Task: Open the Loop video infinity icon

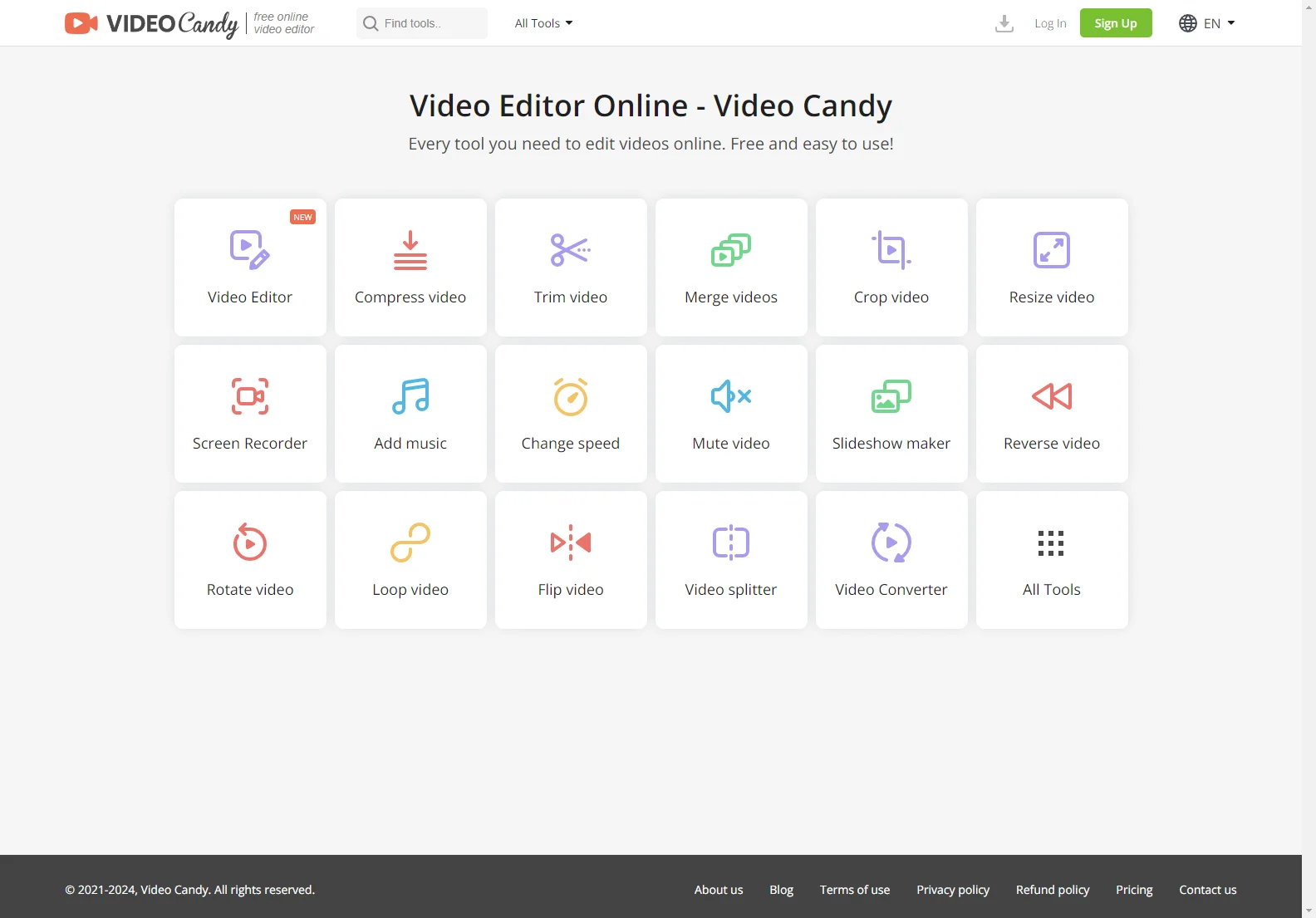Action: (410, 542)
